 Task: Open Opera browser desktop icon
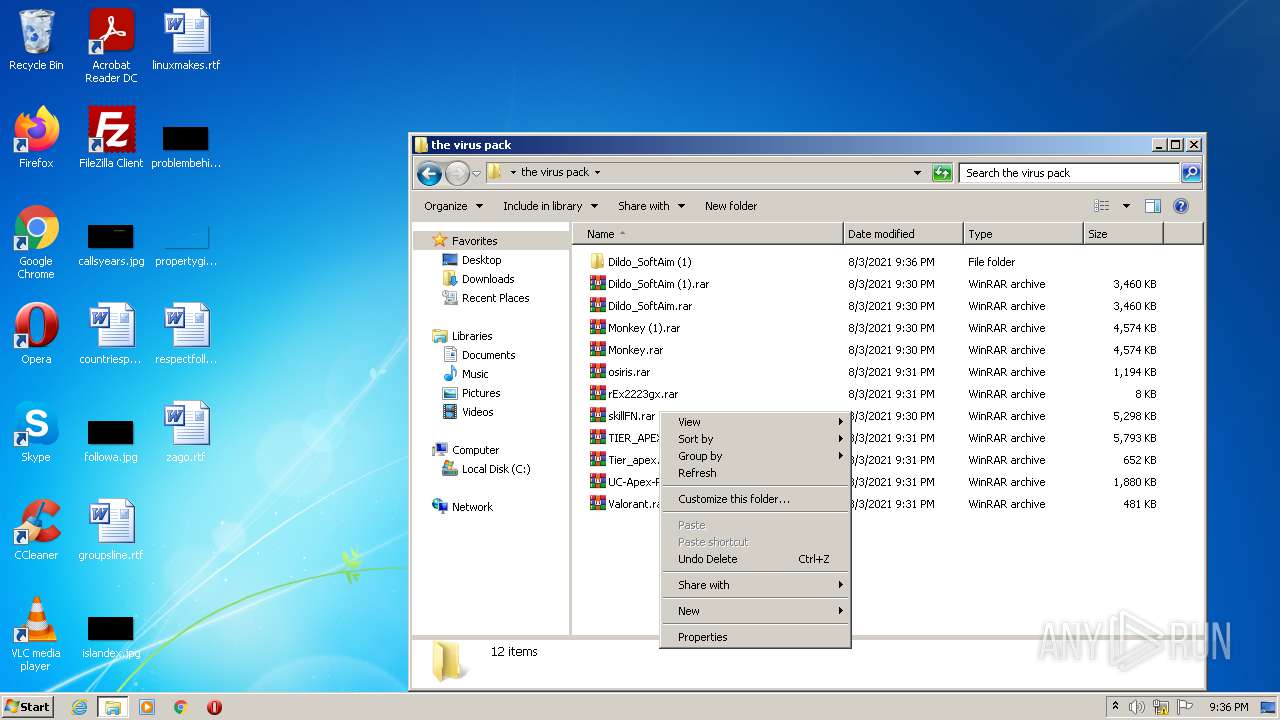click(x=36, y=333)
